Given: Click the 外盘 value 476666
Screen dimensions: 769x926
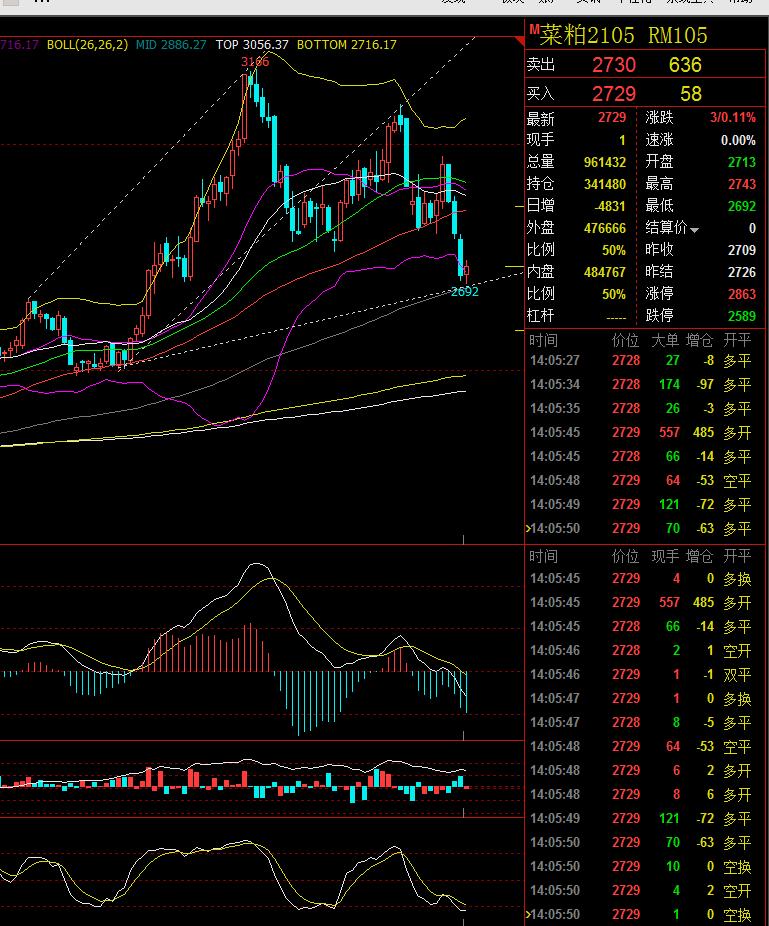Looking at the screenshot, I should (x=604, y=228).
